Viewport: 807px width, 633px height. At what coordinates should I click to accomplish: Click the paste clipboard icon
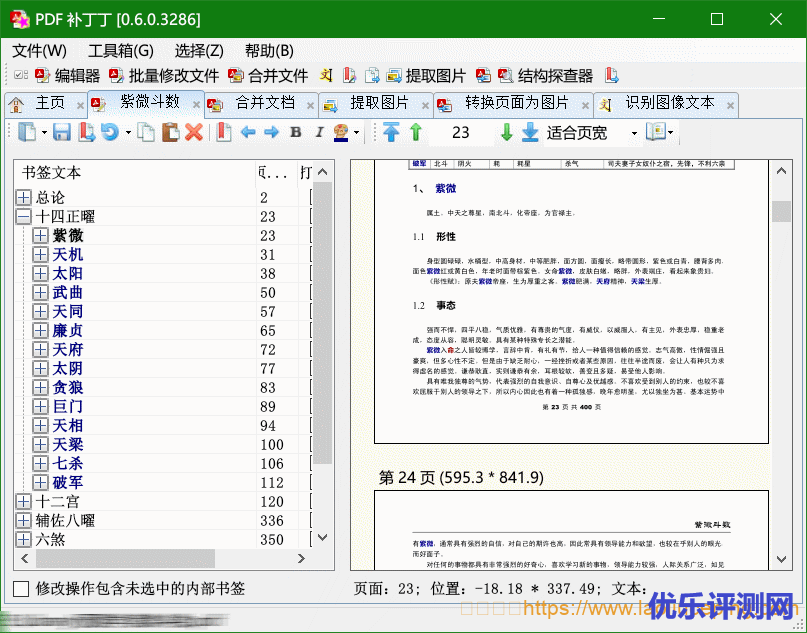(170, 132)
